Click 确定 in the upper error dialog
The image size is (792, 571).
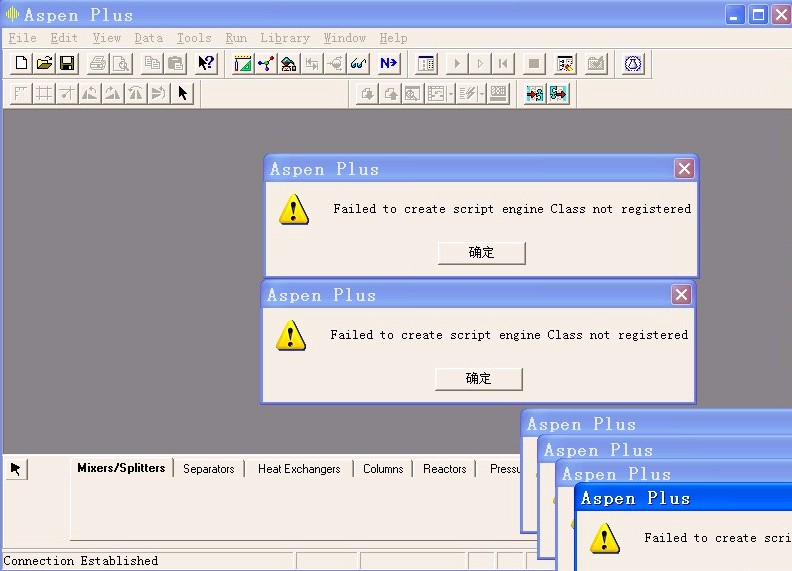click(x=481, y=253)
